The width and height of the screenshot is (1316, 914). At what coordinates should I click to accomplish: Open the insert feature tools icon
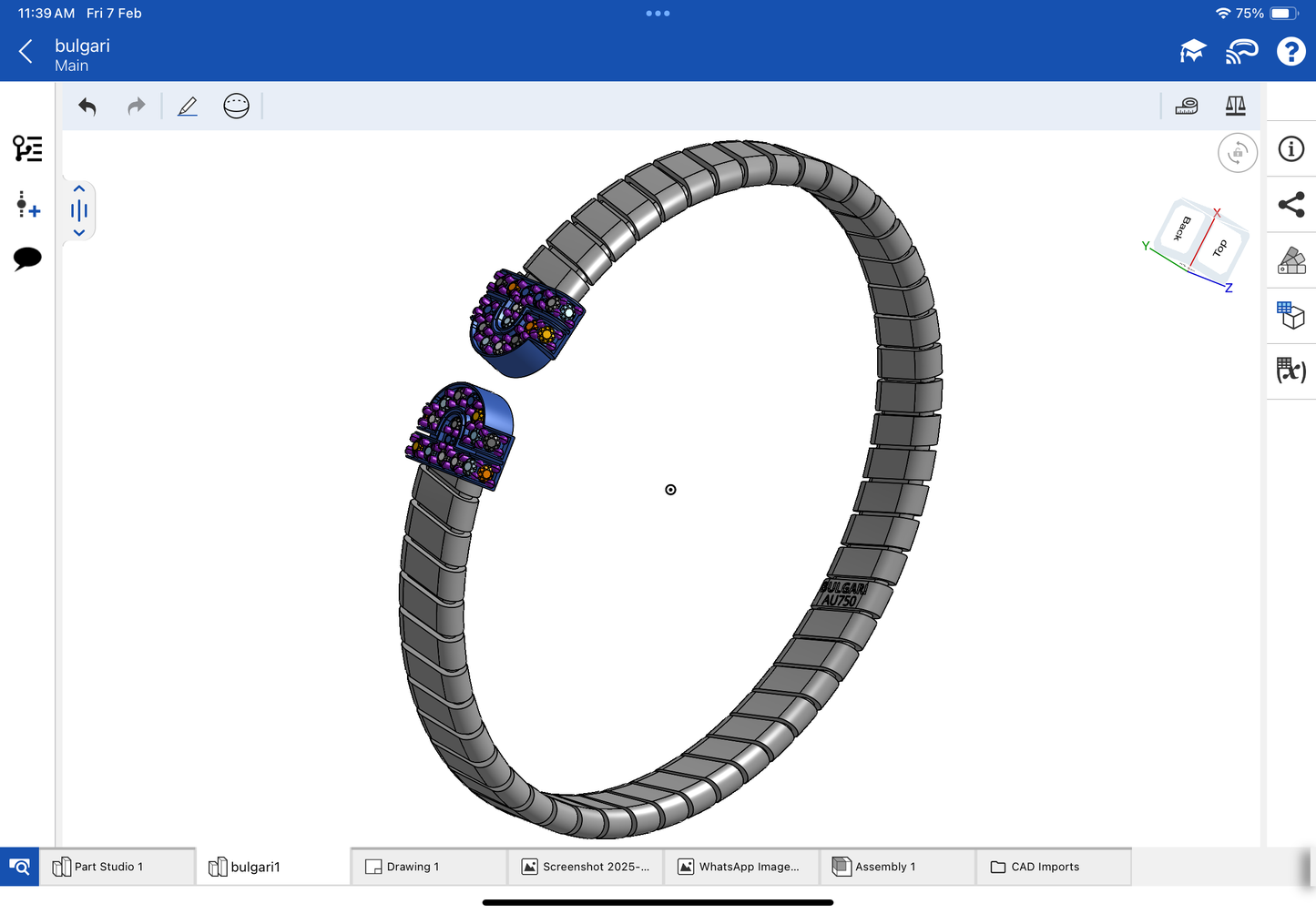(x=27, y=205)
